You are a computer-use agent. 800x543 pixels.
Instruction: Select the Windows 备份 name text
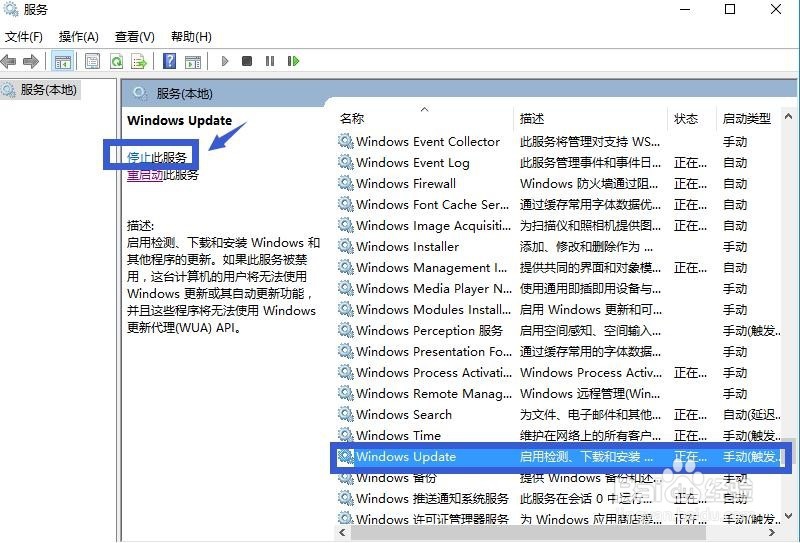click(396, 478)
